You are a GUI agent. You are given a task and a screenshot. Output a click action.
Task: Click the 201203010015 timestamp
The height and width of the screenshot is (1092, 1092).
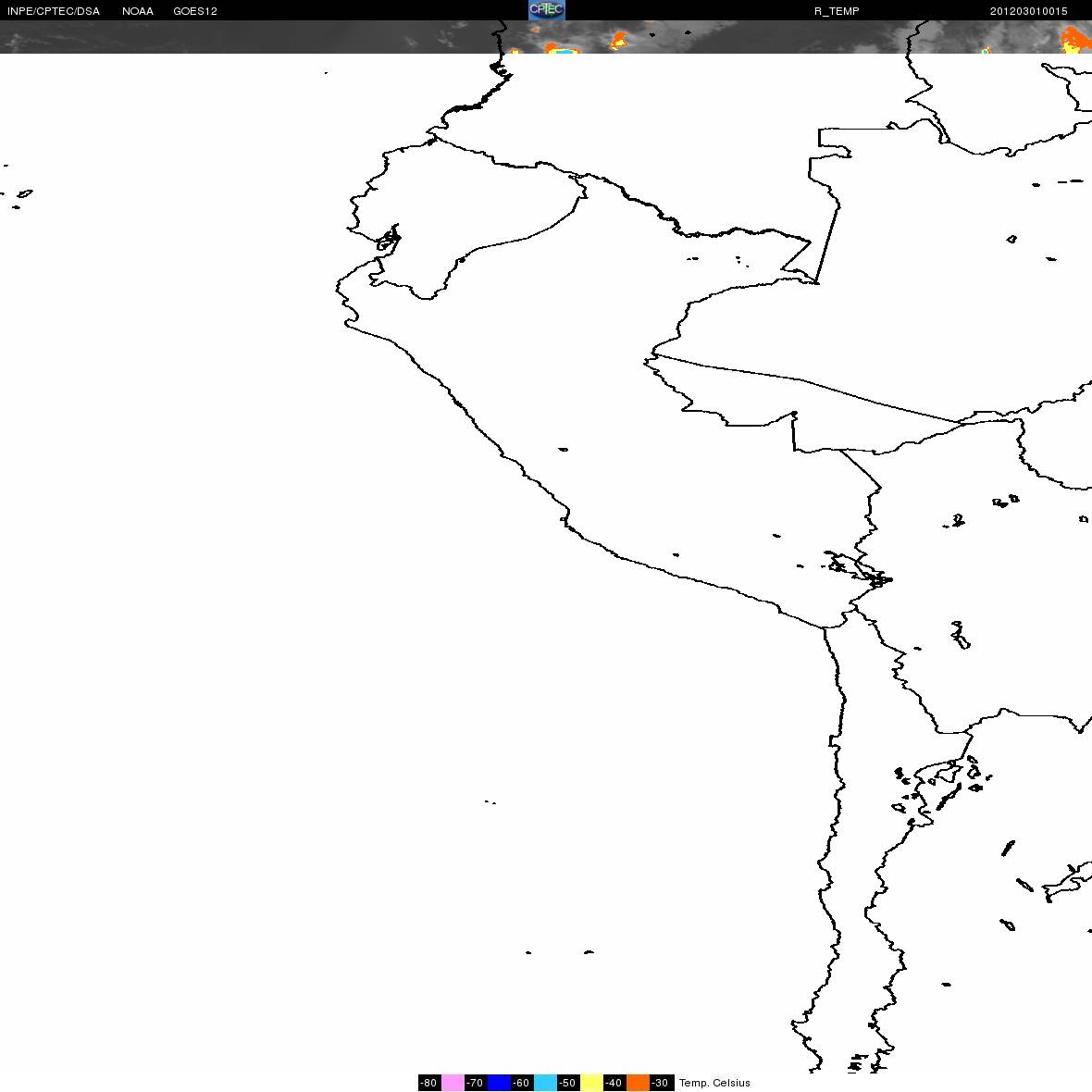click(1029, 11)
